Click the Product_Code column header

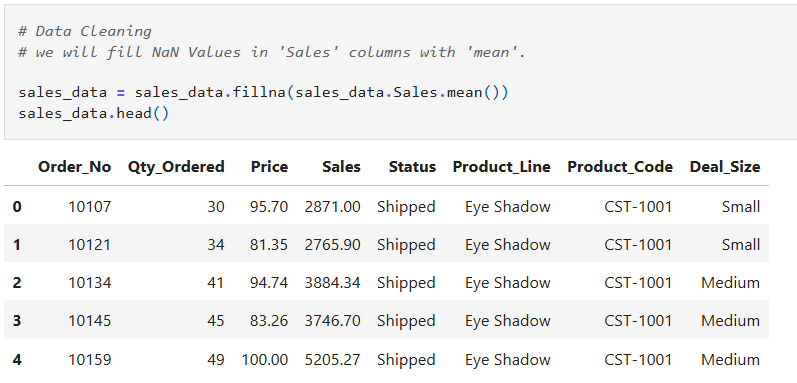coord(620,167)
